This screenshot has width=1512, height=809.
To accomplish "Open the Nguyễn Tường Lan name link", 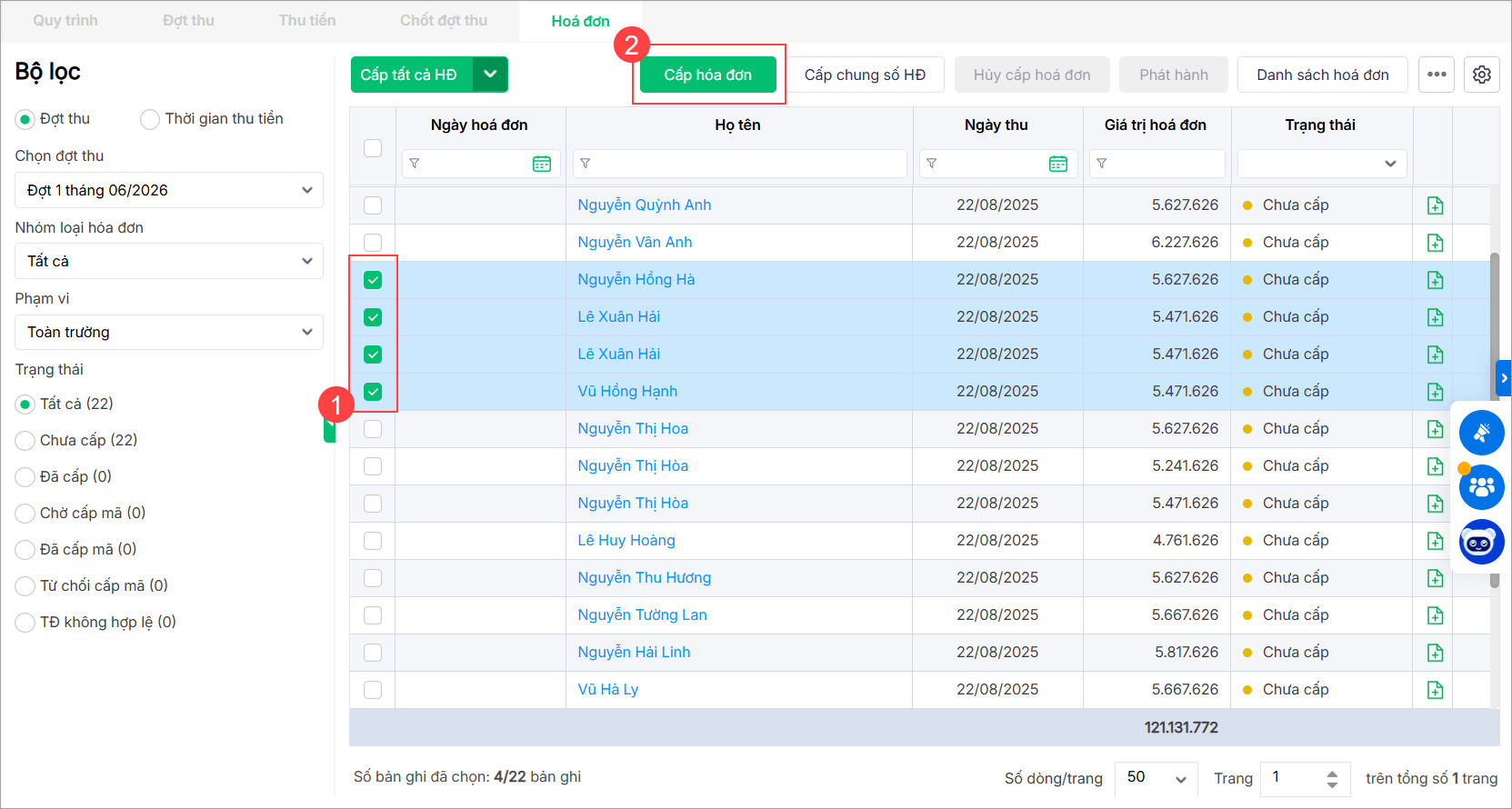I will pyautogui.click(x=643, y=615).
